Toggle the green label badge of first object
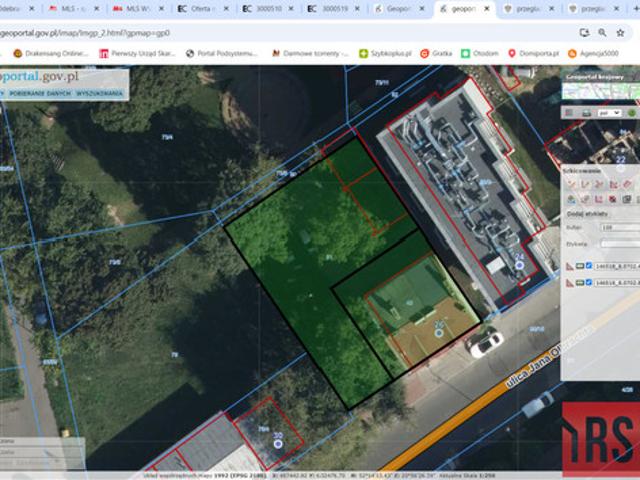Image resolution: width=640 pixels, height=480 pixels. pyautogui.click(x=580, y=266)
